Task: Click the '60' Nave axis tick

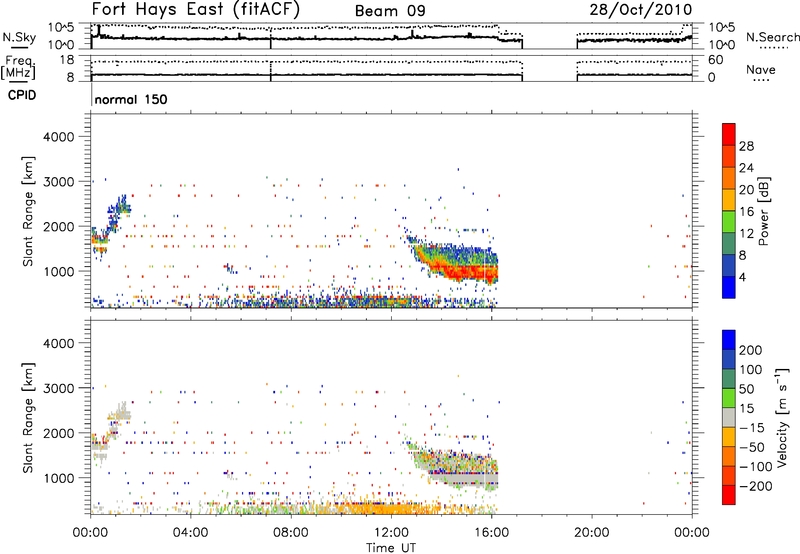Action: tap(716, 60)
